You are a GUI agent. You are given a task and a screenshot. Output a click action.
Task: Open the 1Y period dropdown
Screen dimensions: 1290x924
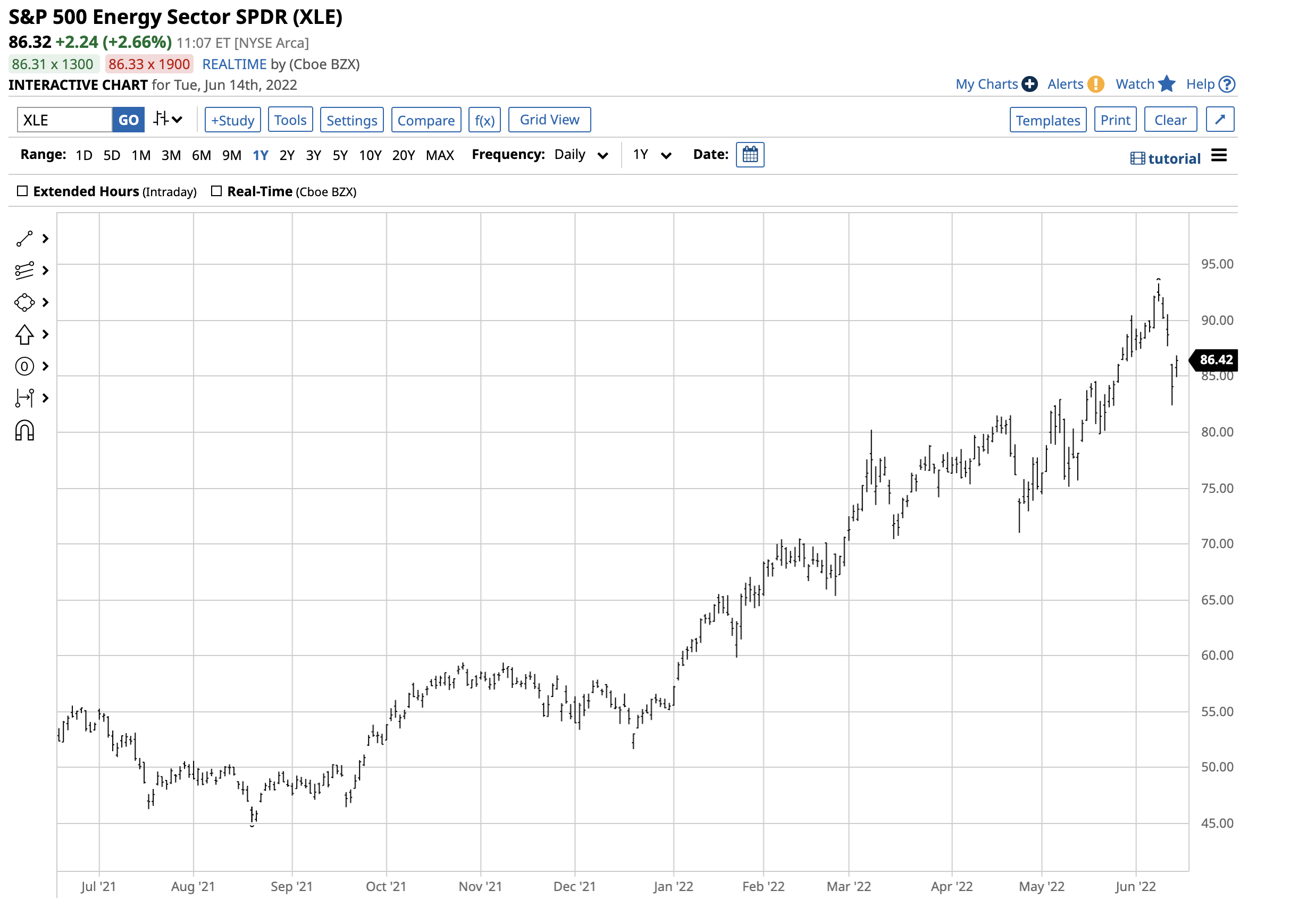(653, 155)
